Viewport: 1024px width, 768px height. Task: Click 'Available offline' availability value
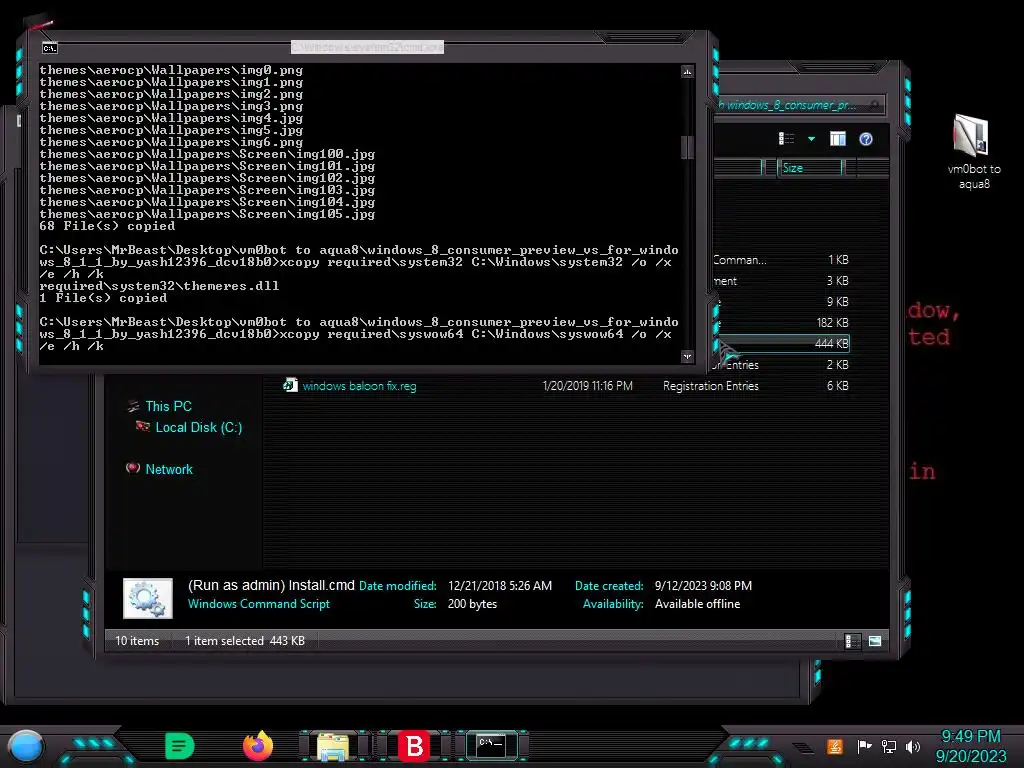coord(697,604)
